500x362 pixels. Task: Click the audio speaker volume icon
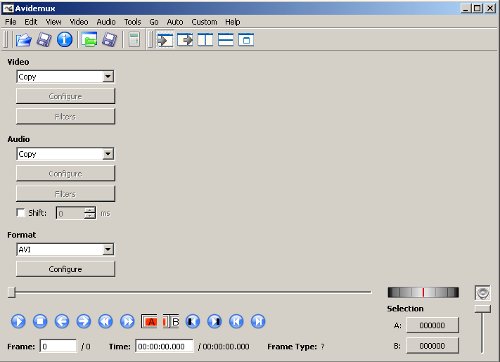point(483,293)
